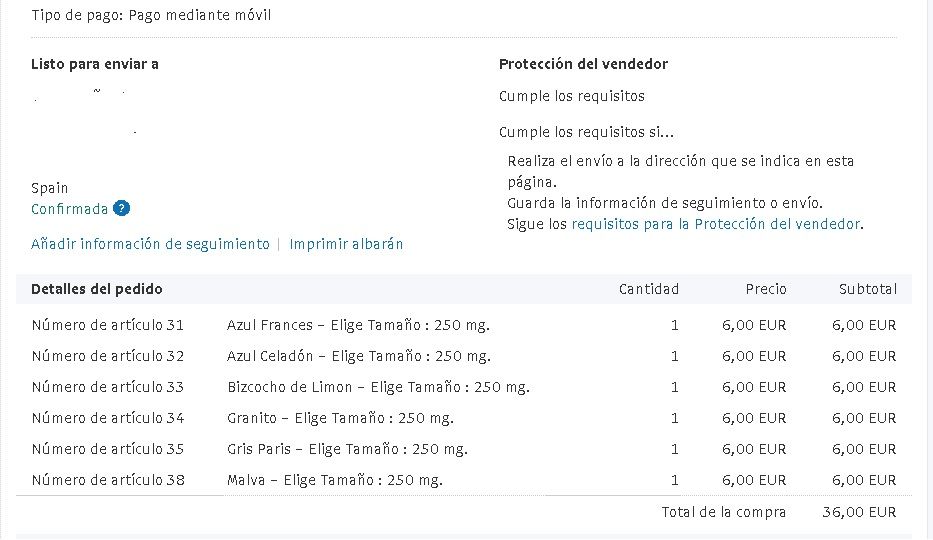The image size is (933, 540).
Task: Click the Granito item description
Action: [x=340, y=418]
